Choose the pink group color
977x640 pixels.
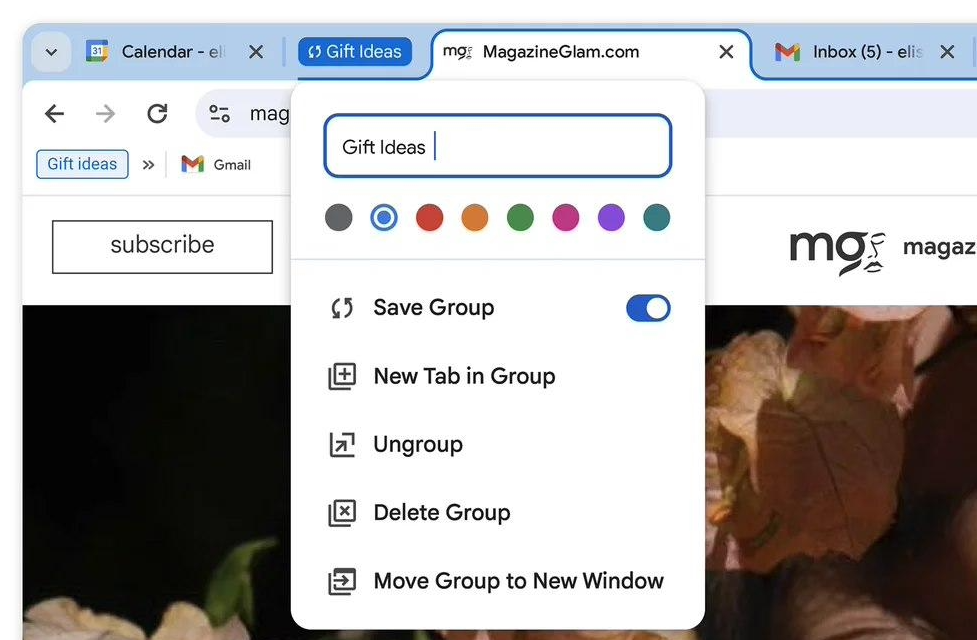coord(566,217)
